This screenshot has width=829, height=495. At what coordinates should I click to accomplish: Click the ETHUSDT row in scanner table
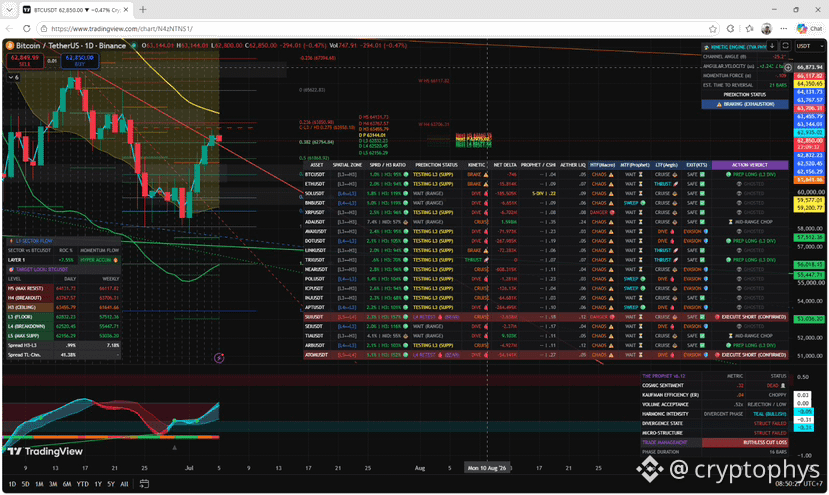pyautogui.click(x=546, y=184)
